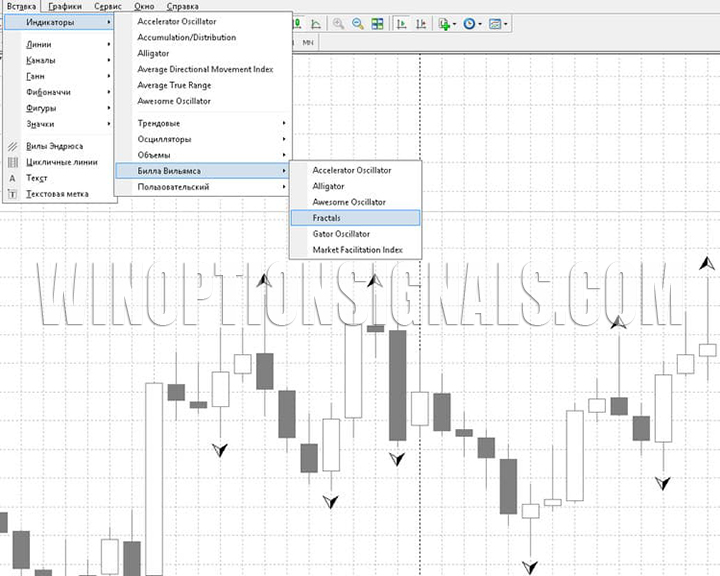
Task: Expand the Индикаторы submenu
Action: tap(59, 22)
